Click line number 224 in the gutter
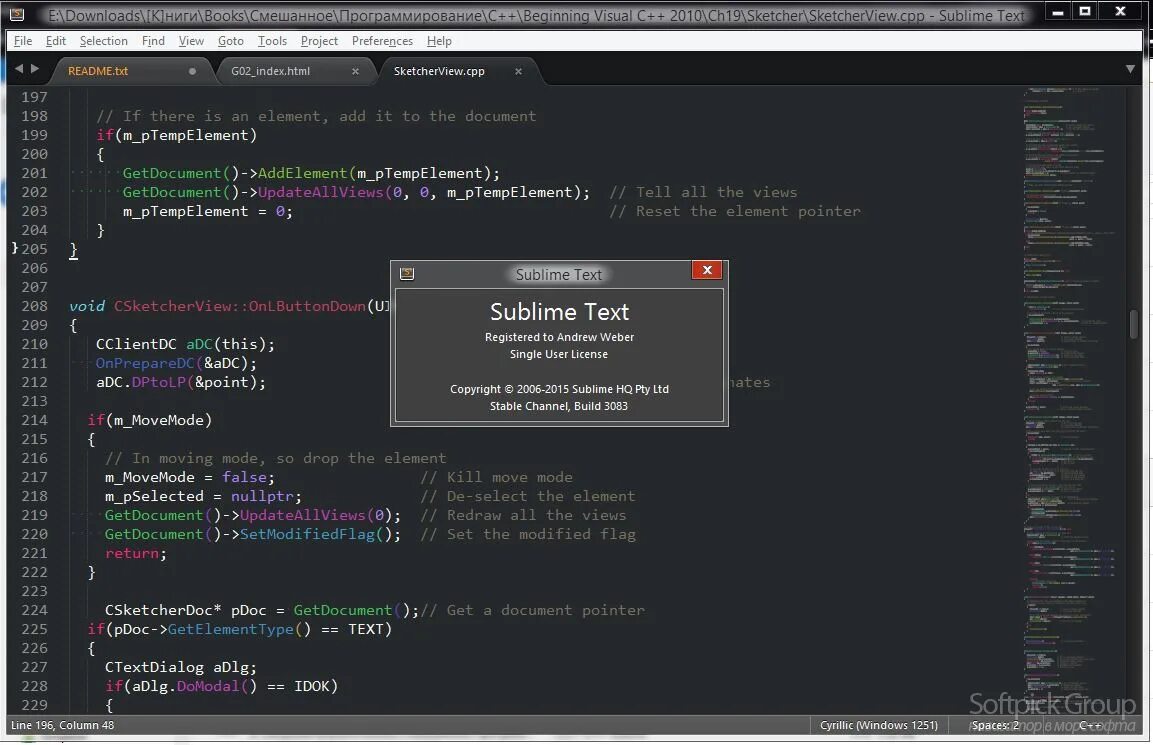Image resolution: width=1153 pixels, height=745 pixels. pyautogui.click(x=34, y=610)
